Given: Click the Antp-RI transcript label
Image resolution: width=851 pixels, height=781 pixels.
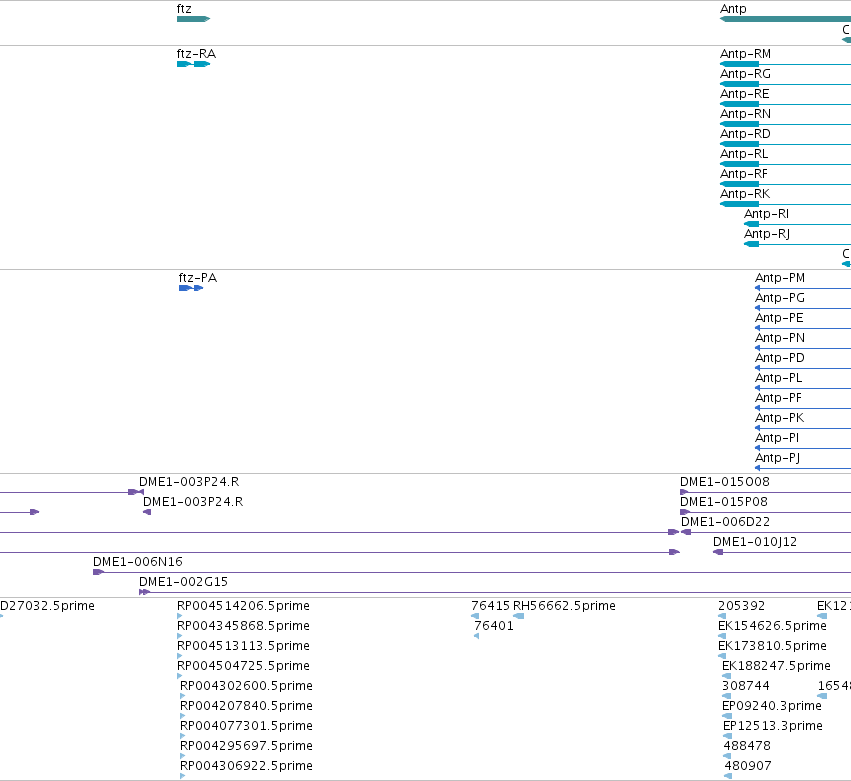Looking at the screenshot, I should (x=766, y=214).
